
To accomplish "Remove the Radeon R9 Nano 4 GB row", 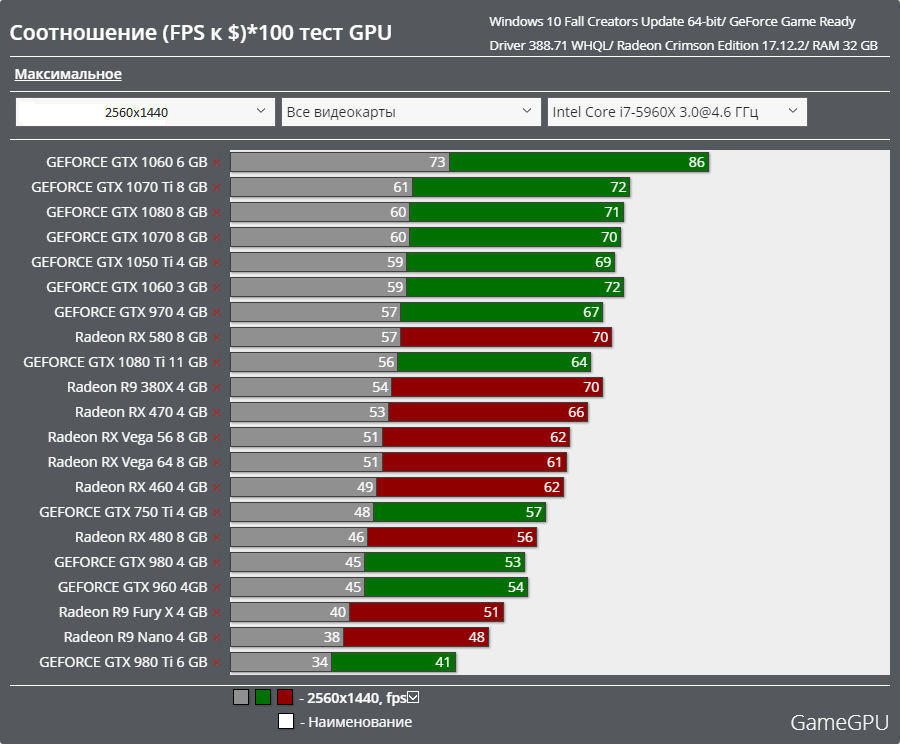I will [216, 638].
